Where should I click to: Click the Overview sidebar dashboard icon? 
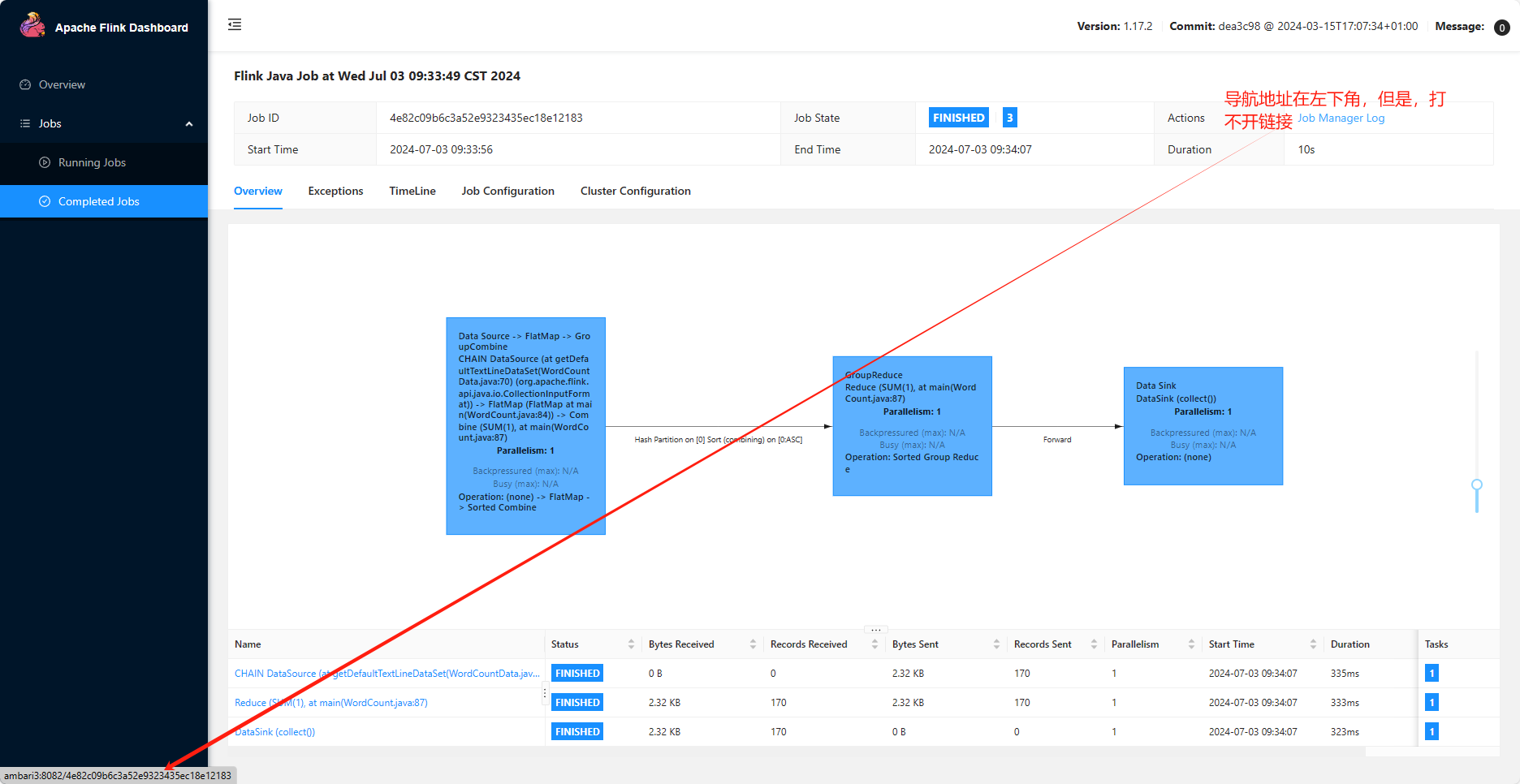click(x=25, y=84)
